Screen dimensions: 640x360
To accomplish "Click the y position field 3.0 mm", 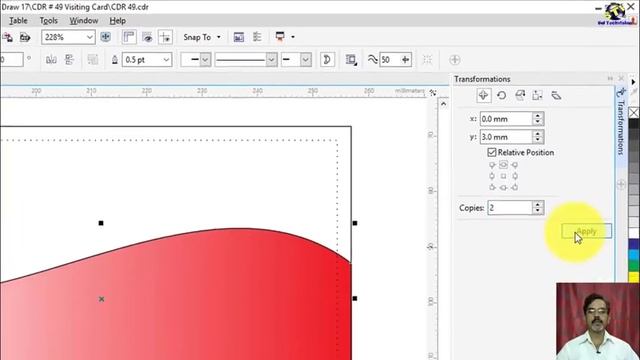I will (x=506, y=137).
